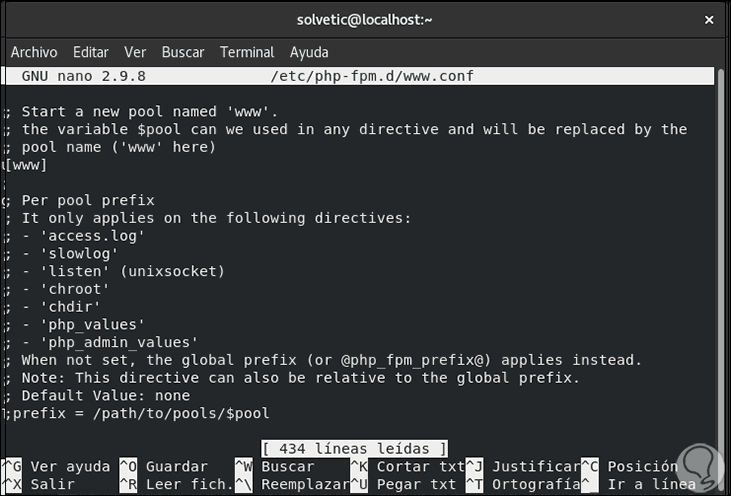This screenshot has height=496, width=731.
Task: Open the Ayuda menu
Action: (x=309, y=52)
